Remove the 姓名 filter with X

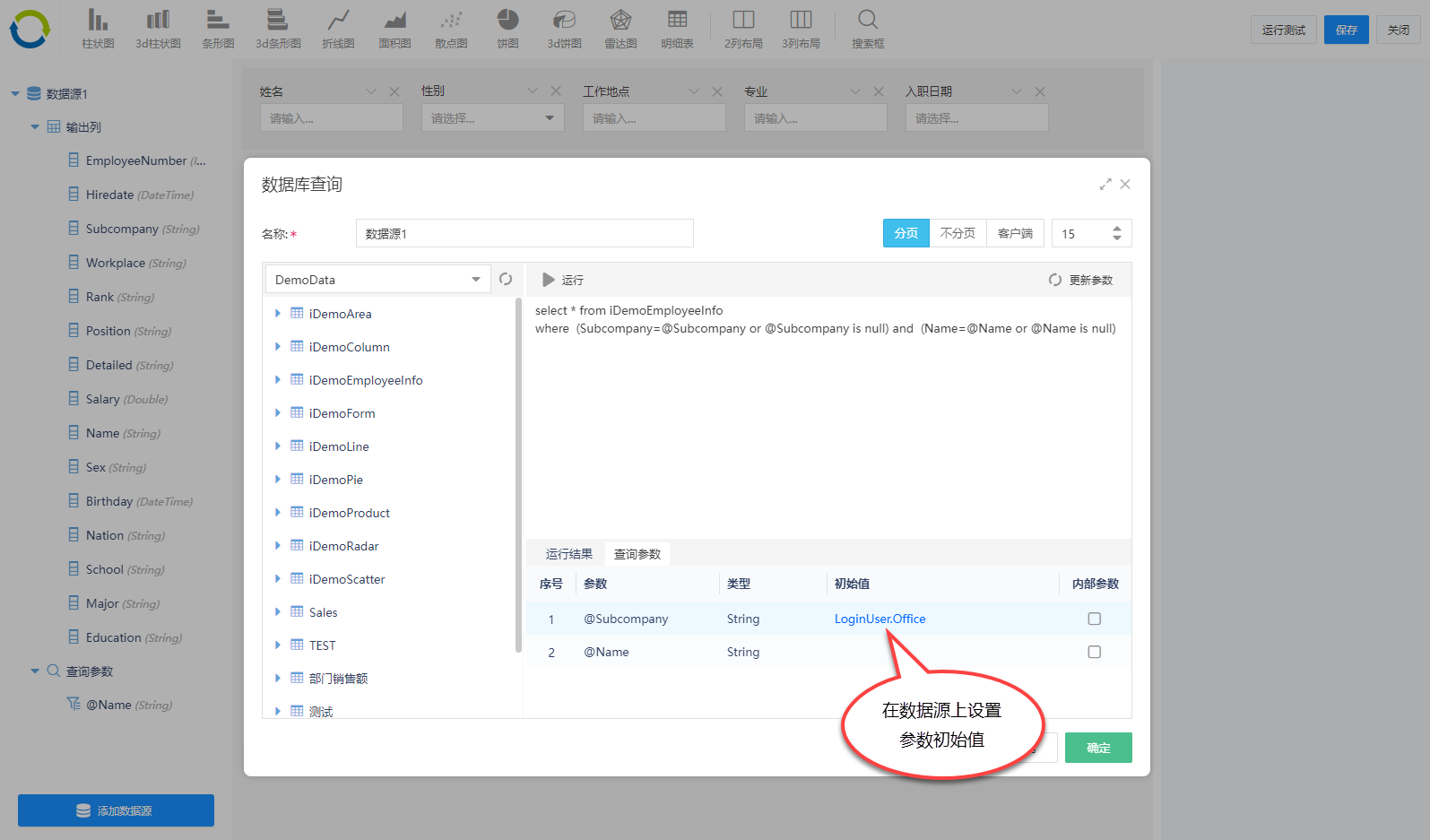[394, 91]
